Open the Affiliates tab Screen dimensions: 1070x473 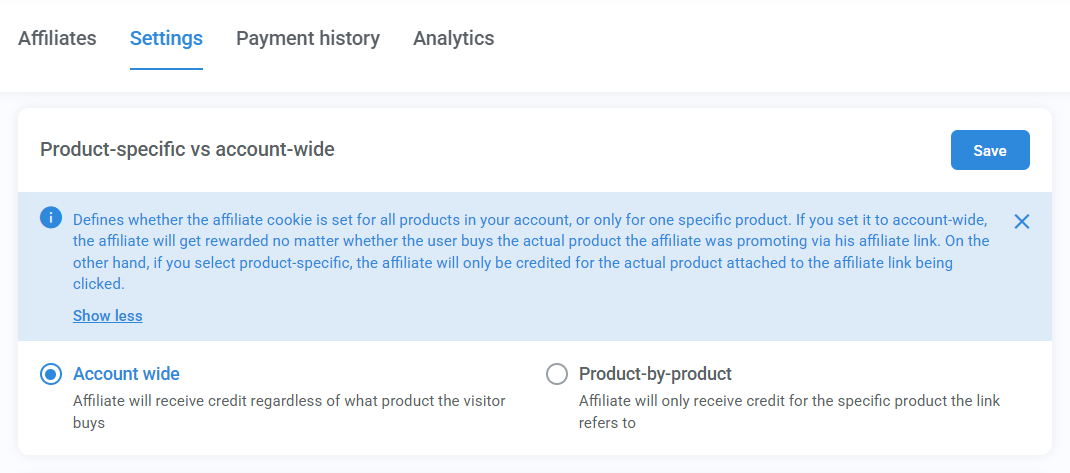point(57,38)
